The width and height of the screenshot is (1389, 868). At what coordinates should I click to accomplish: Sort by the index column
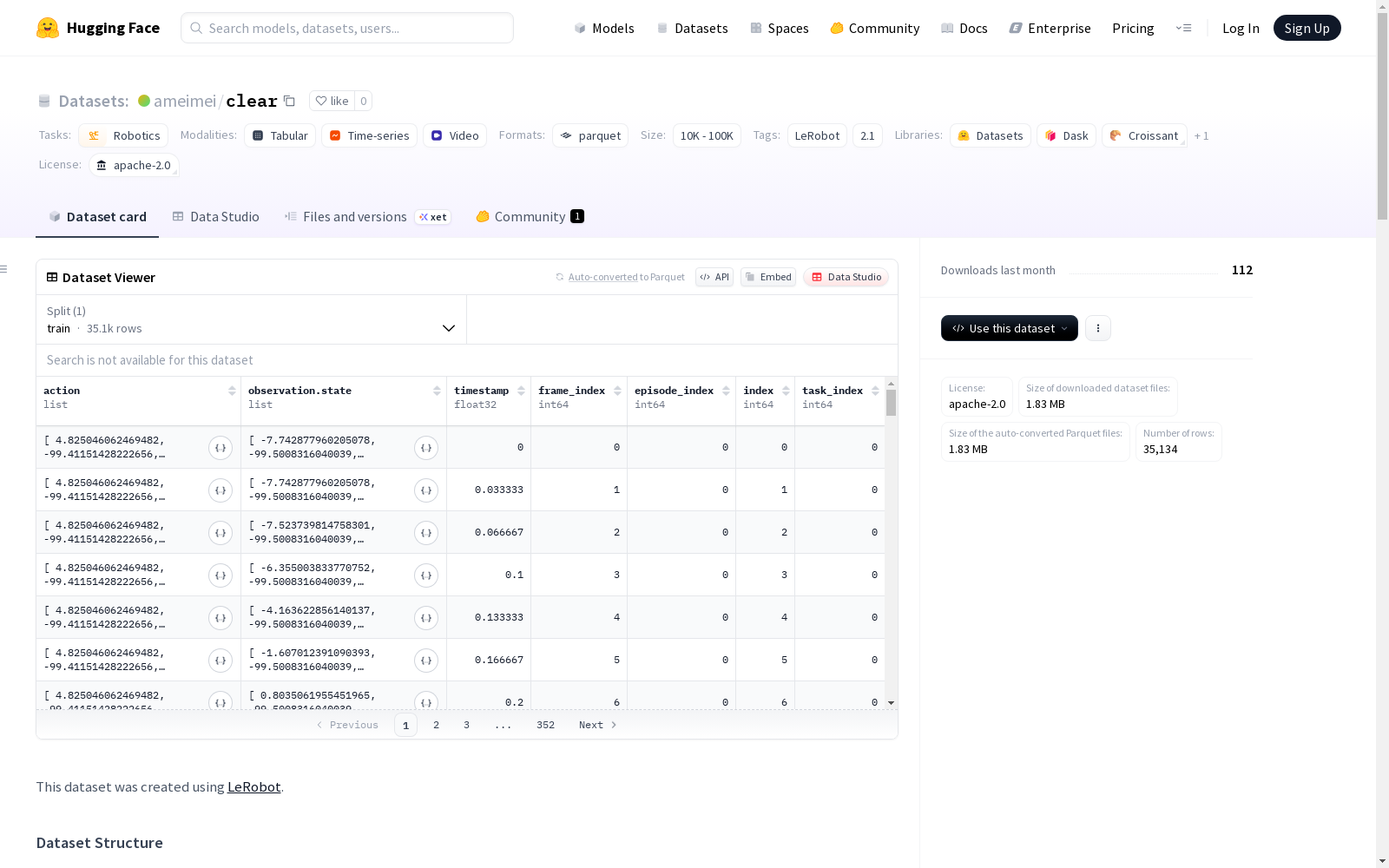[786, 391]
